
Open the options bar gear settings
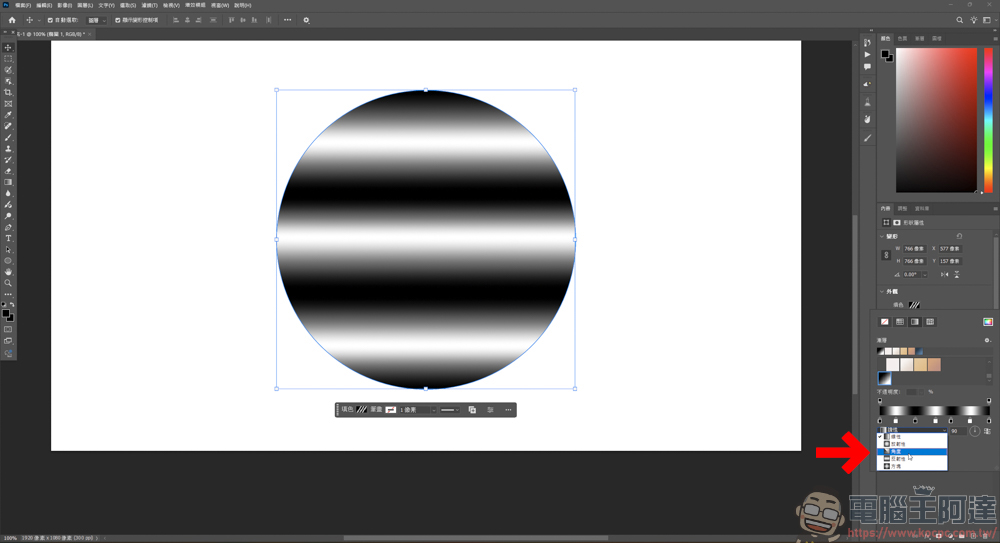coord(306,20)
